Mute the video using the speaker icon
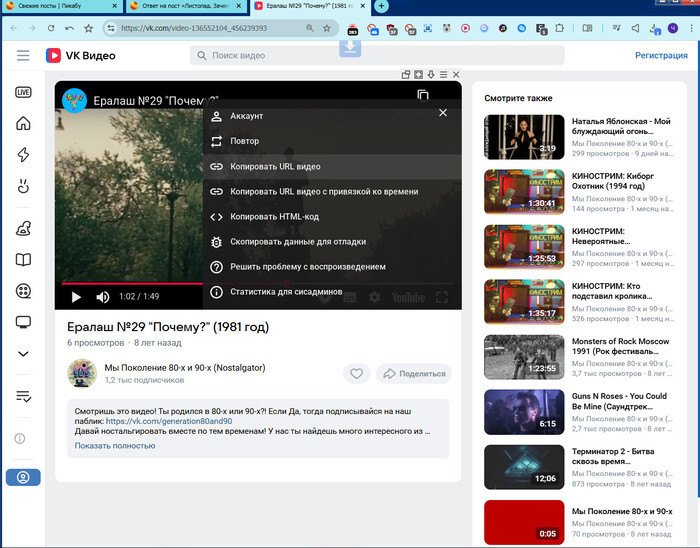 (x=102, y=297)
